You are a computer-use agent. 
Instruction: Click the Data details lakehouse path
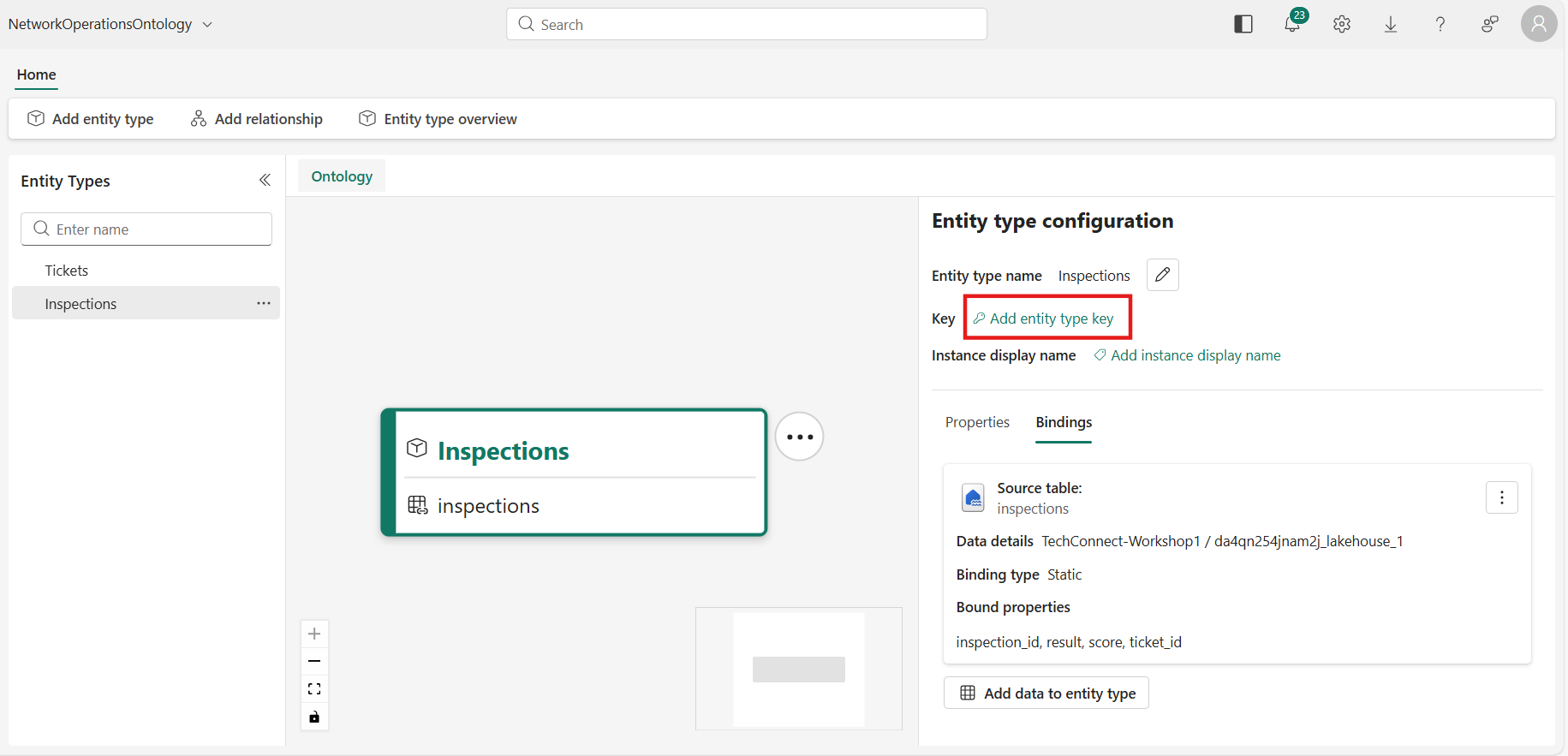point(1222,541)
